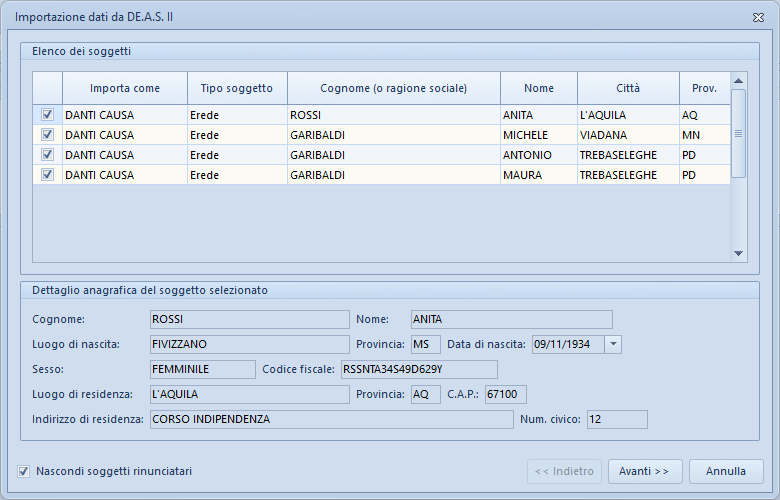Click the Cognome field containing ROSSI
The height and width of the screenshot is (500, 780).
coord(248,320)
